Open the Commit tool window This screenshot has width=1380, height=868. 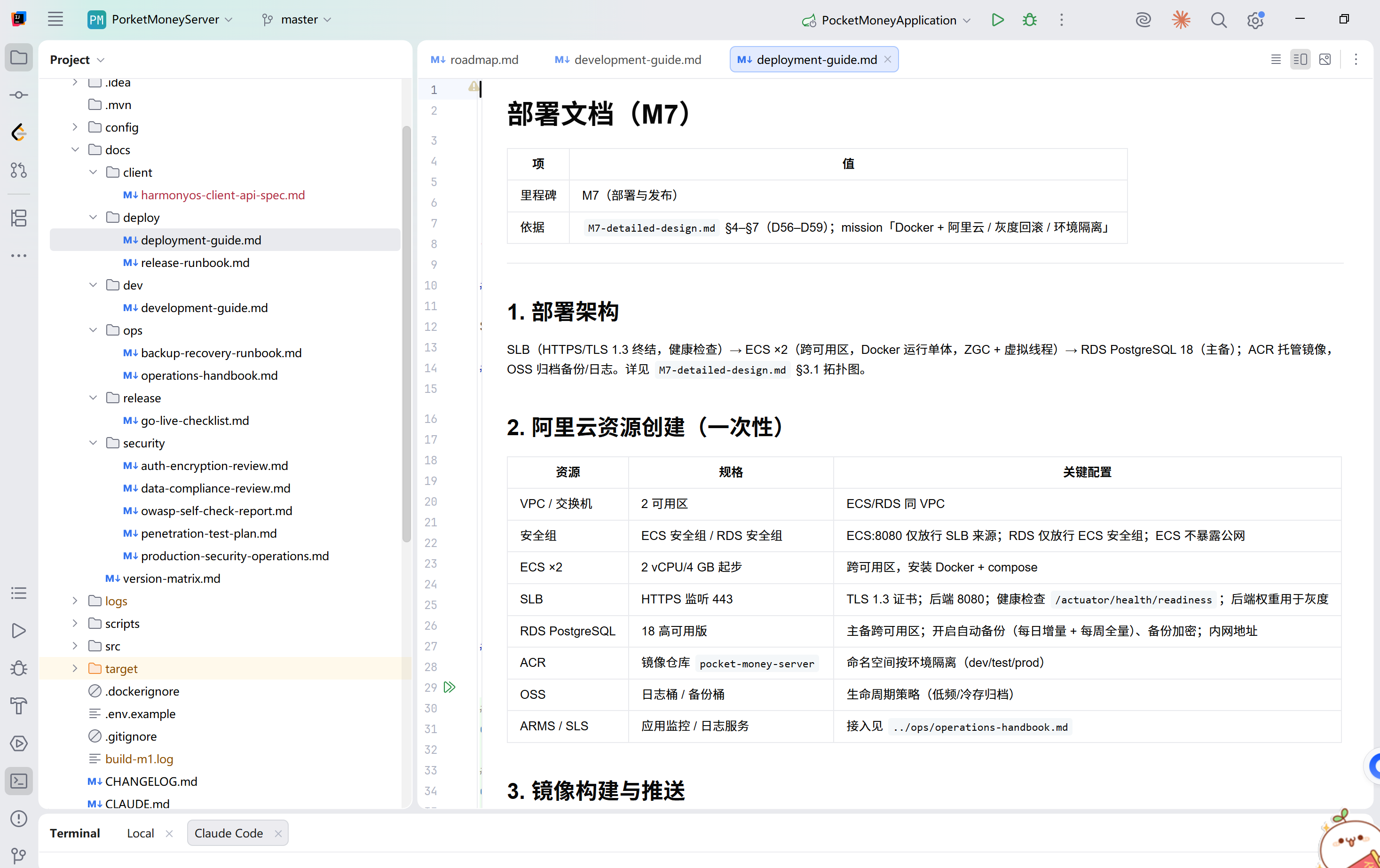point(19,95)
